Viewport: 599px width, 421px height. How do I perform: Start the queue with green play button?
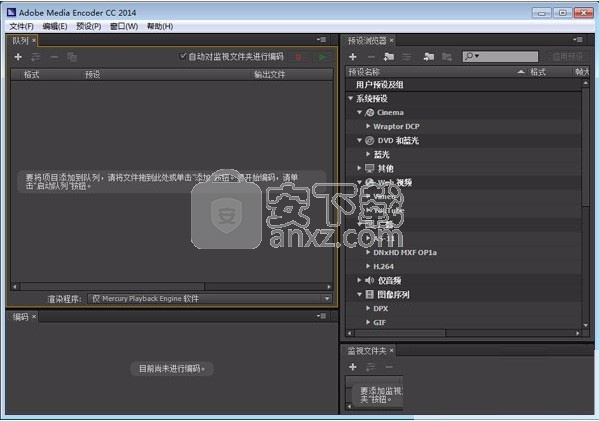321,57
